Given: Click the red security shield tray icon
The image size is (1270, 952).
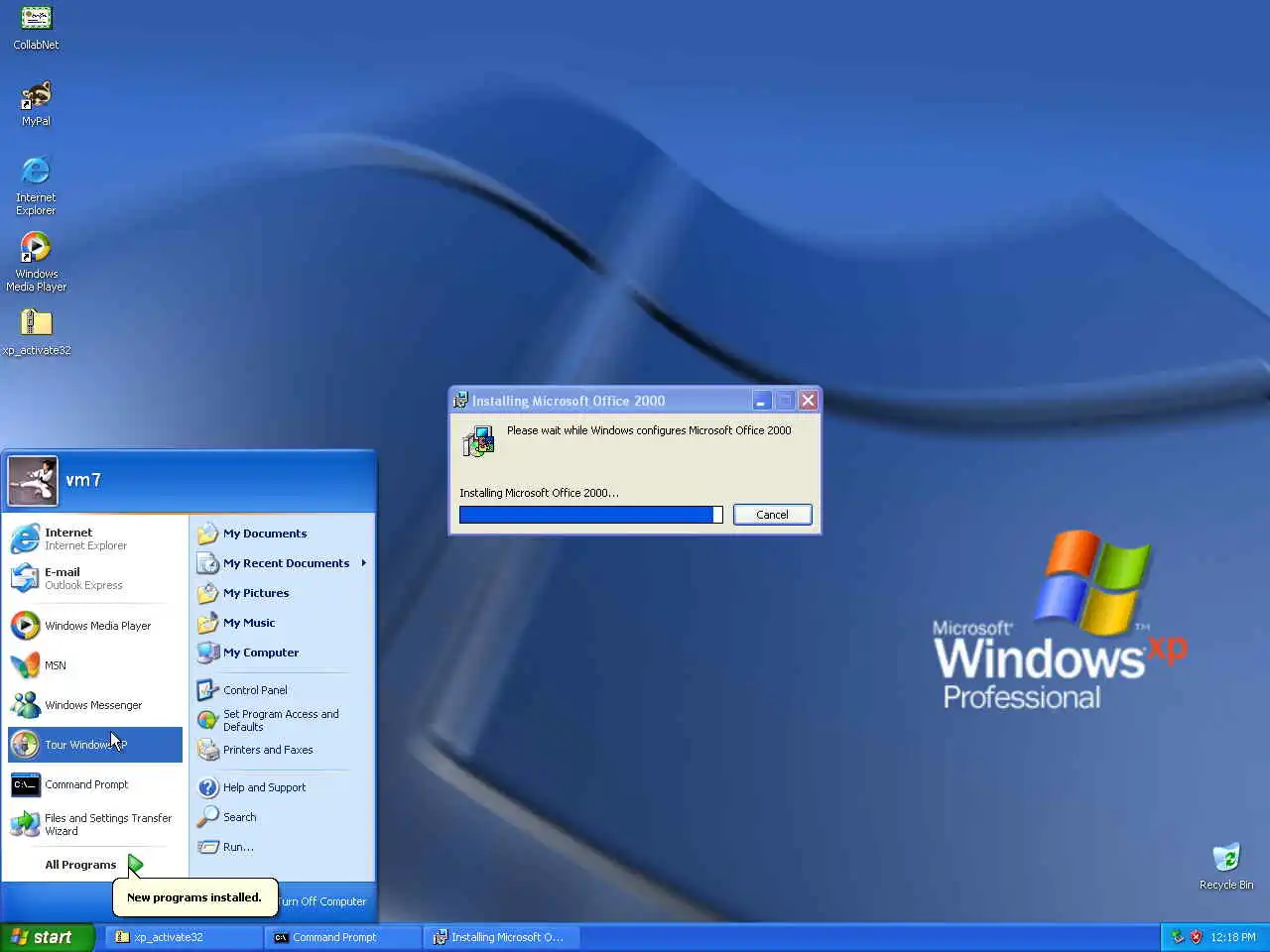Looking at the screenshot, I should coord(1196,937).
